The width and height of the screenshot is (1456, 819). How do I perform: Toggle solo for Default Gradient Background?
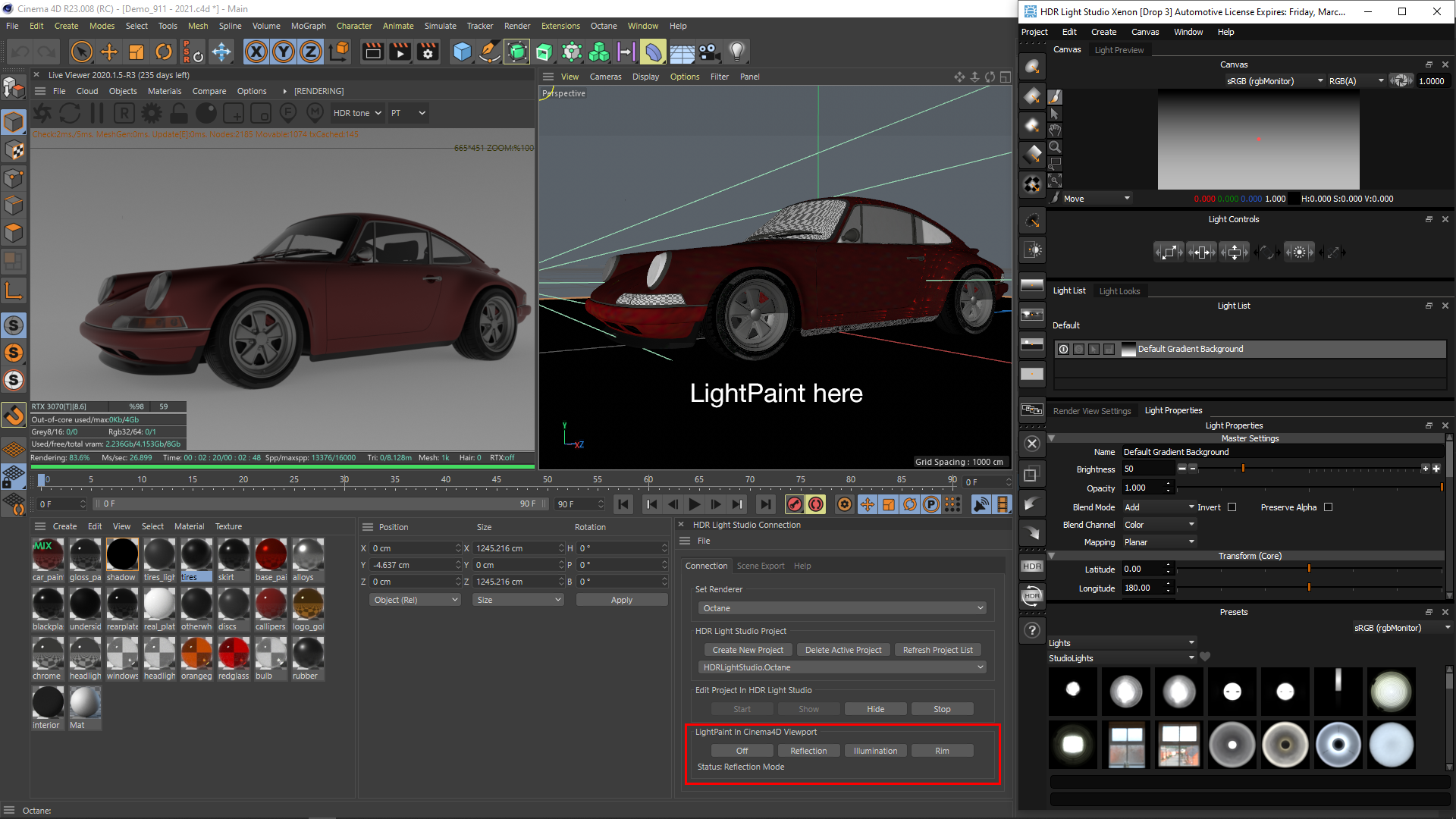click(1079, 350)
